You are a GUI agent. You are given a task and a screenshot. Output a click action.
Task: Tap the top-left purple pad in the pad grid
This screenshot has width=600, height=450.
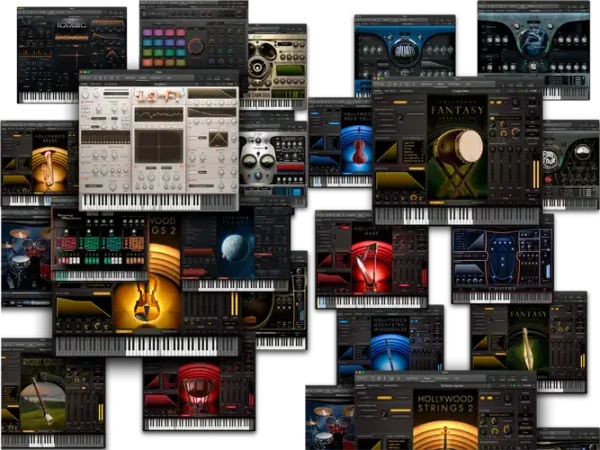click(x=147, y=33)
